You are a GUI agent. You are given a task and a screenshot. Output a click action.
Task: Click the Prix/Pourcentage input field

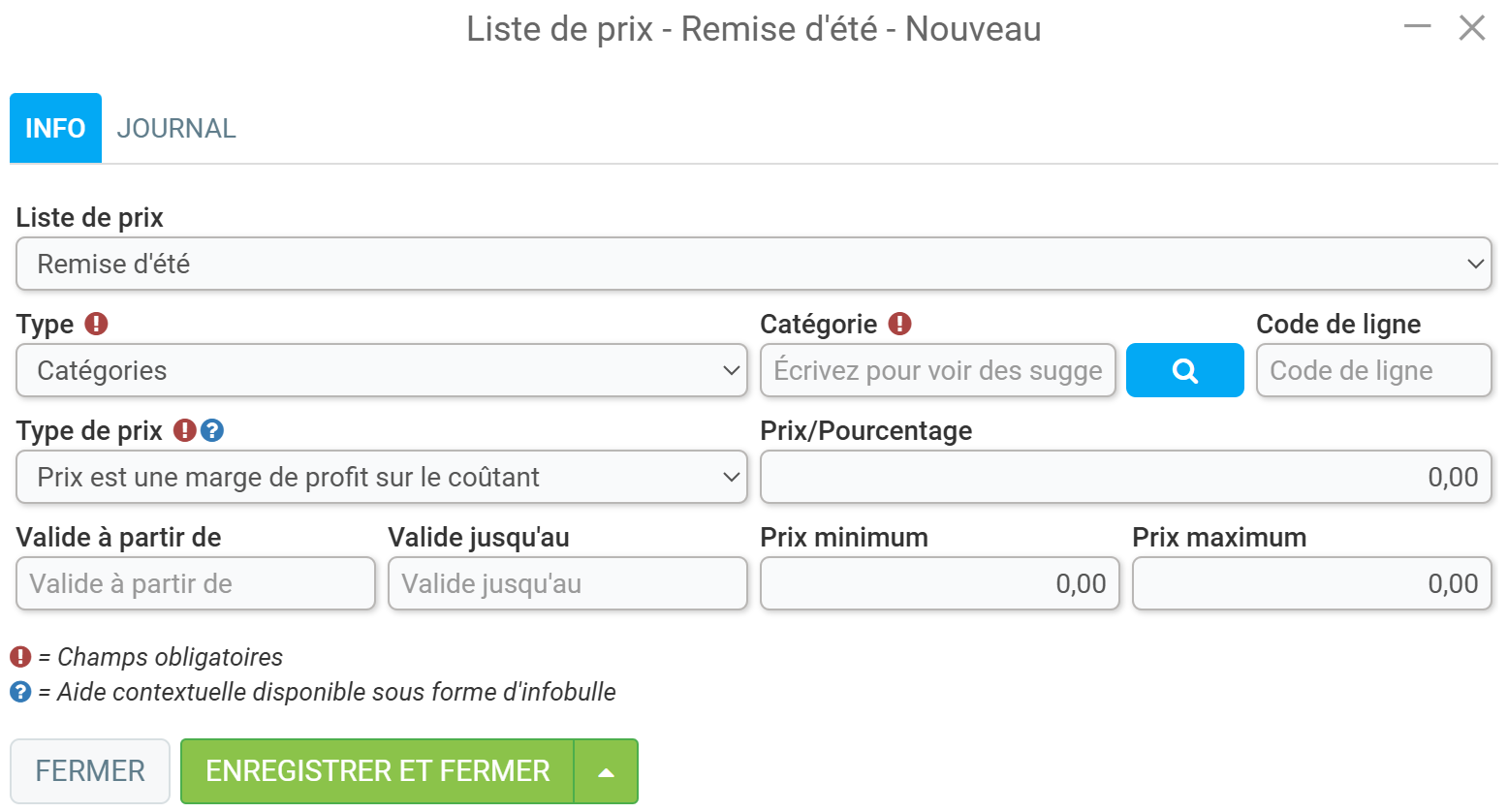click(x=1126, y=477)
